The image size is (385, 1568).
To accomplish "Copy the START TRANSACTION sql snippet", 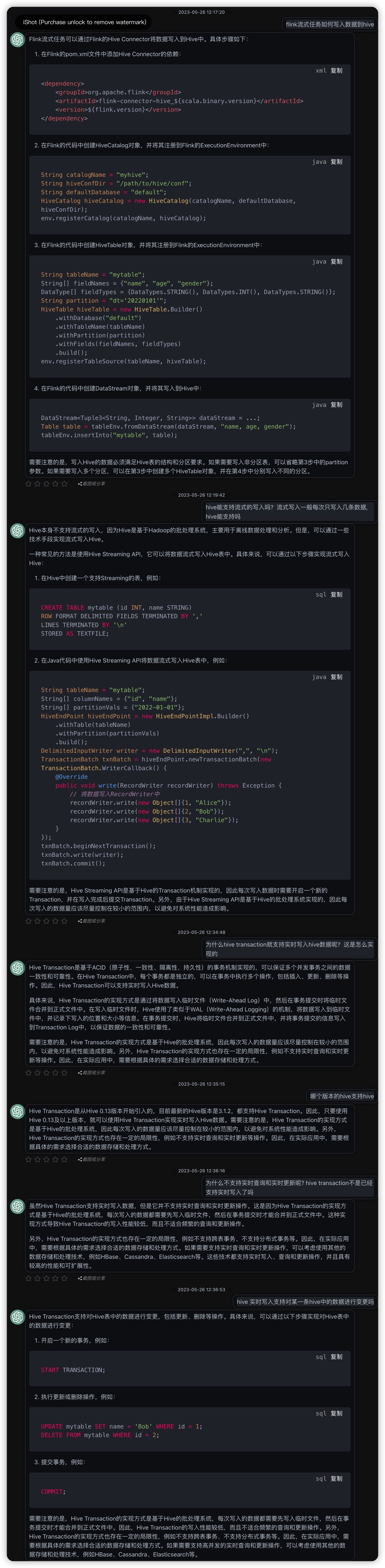I will click(x=336, y=1357).
